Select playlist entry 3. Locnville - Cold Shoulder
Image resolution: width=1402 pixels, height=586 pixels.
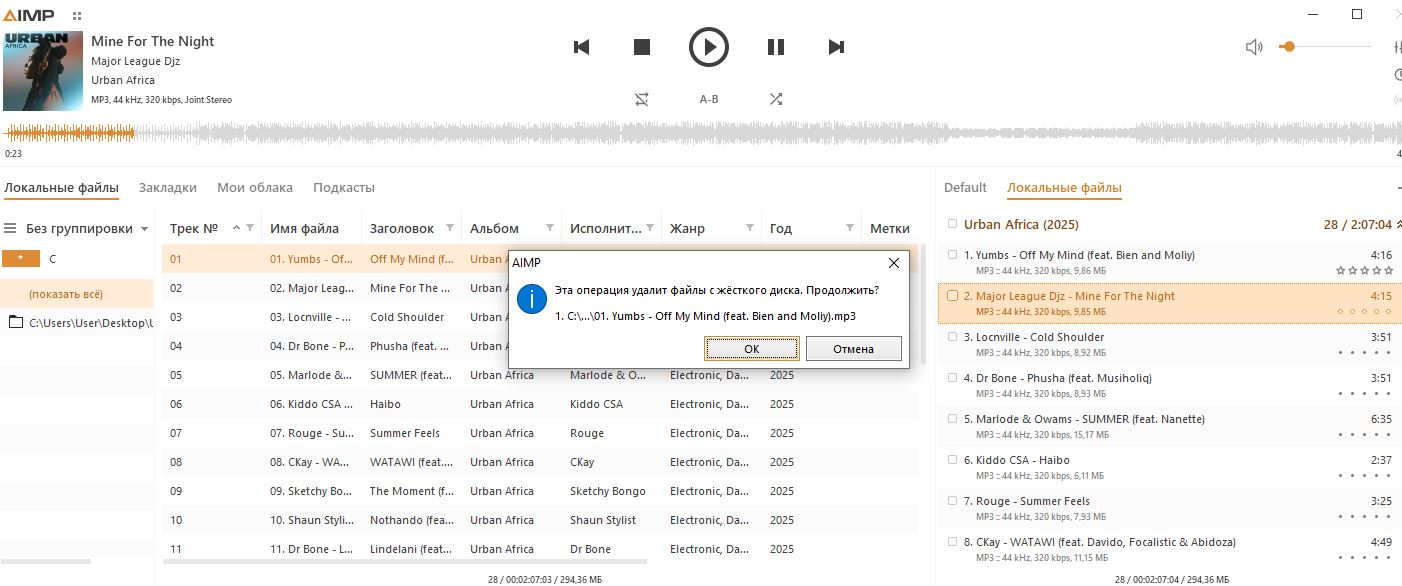[1170, 344]
